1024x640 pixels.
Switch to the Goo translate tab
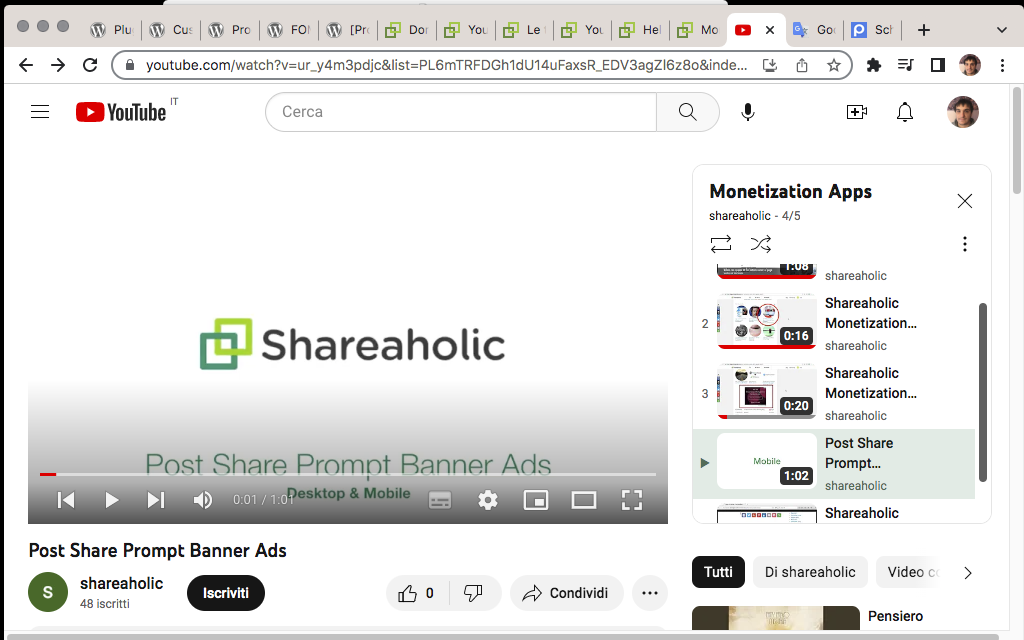[814, 30]
